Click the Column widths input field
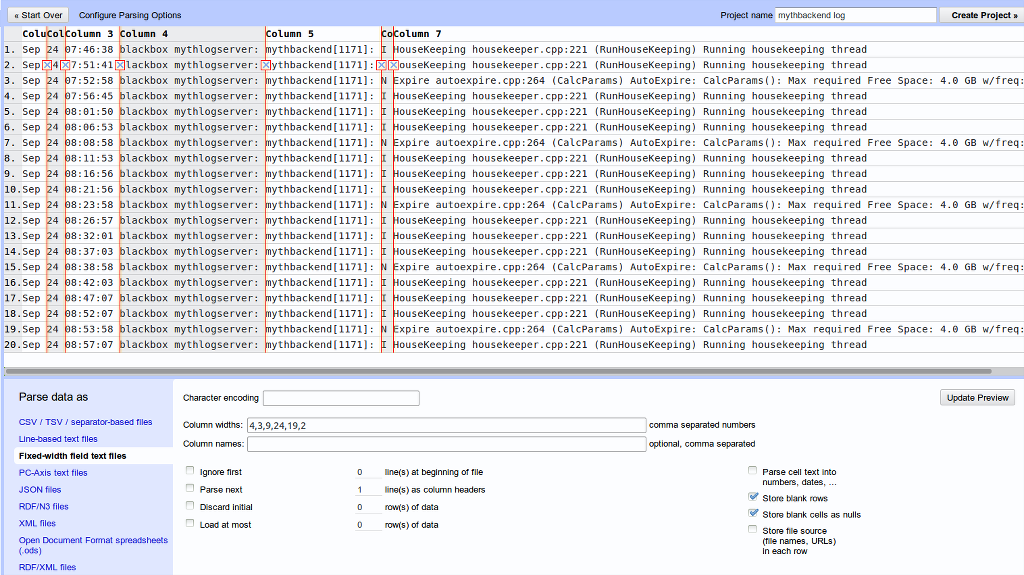 pyautogui.click(x=445, y=425)
